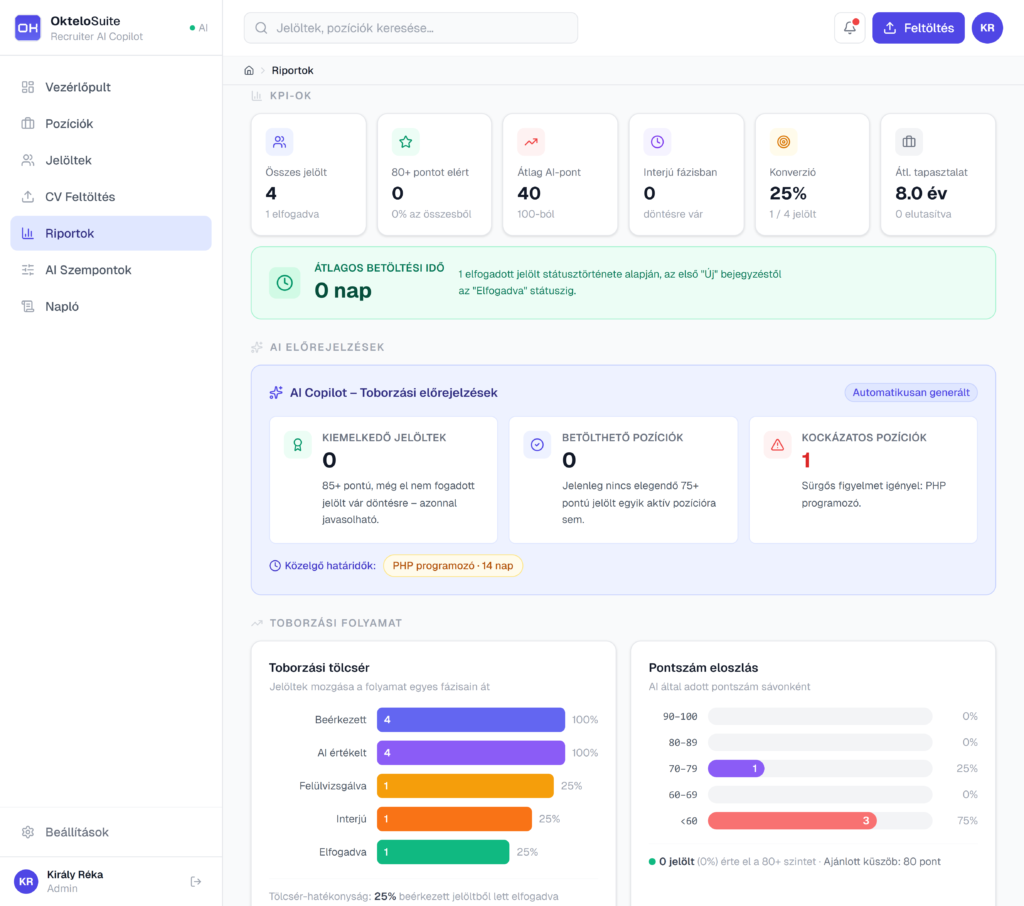
Task: Click the PHP programozó · 14 nap badge
Action: [452, 566]
